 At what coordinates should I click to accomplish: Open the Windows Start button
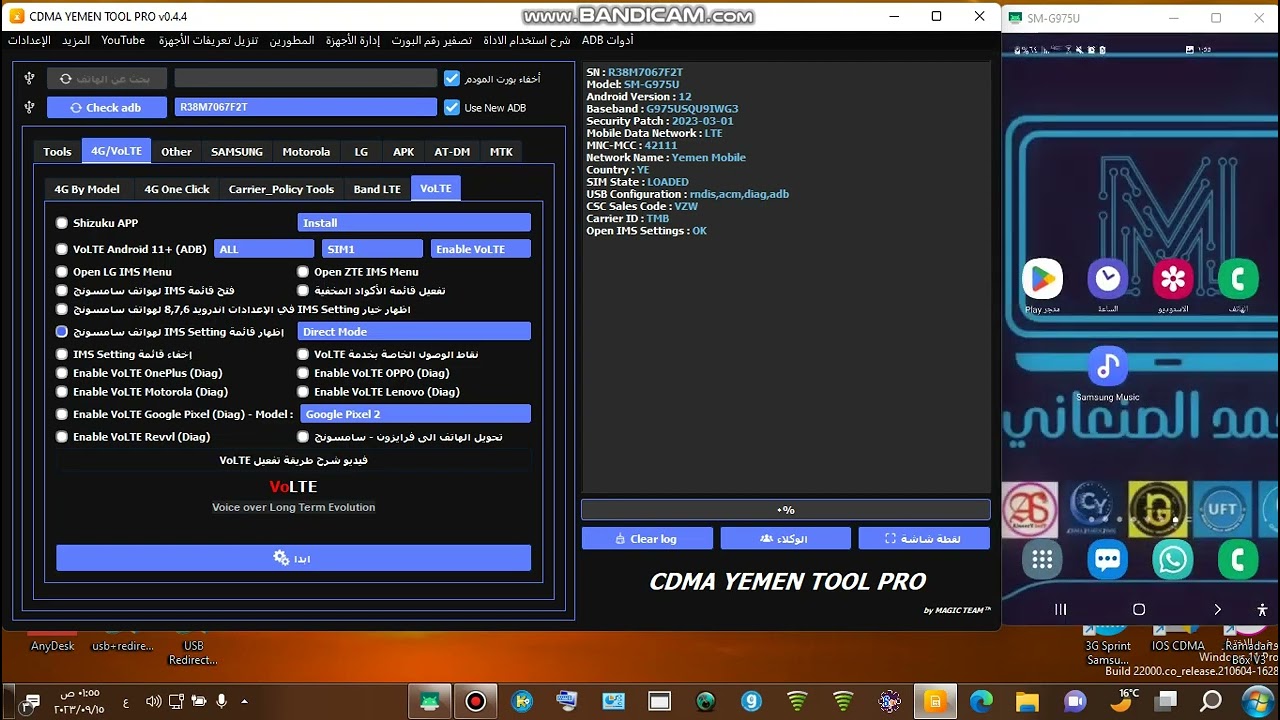tap(1256, 702)
